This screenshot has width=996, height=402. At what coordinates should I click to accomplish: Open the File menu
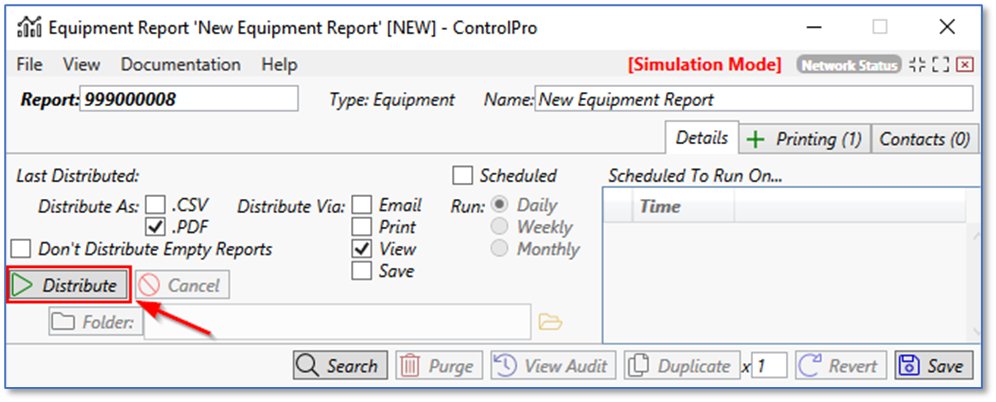(29, 65)
